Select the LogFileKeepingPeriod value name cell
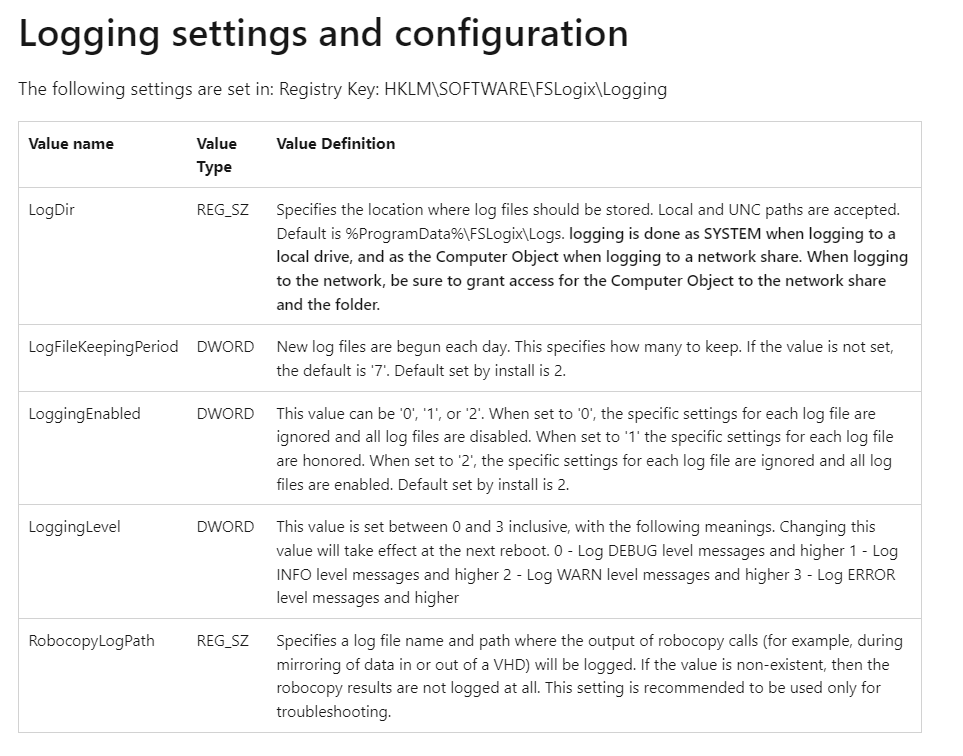963x756 pixels. coord(103,347)
